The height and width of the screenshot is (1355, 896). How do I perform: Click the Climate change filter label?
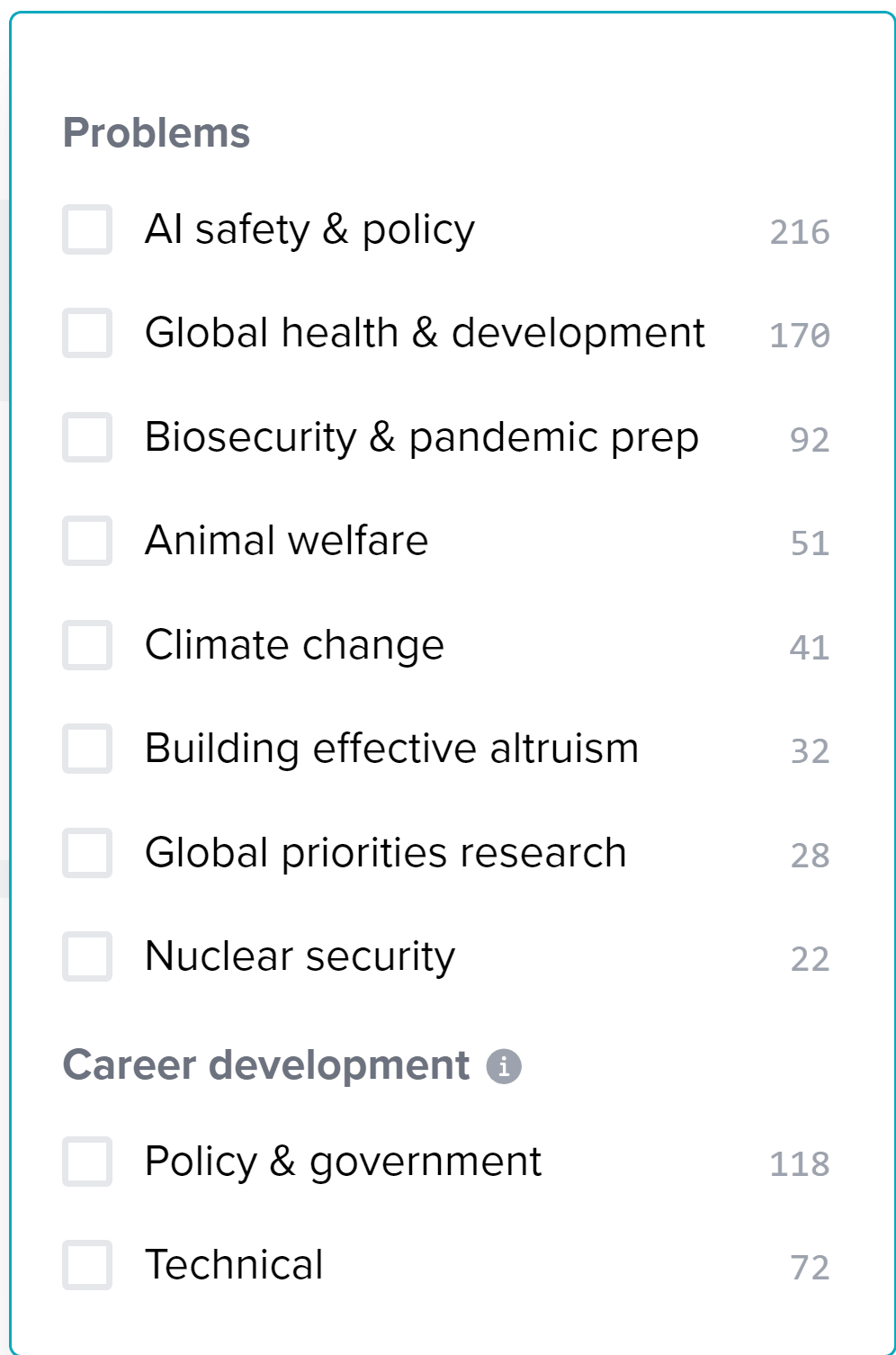coord(294,645)
